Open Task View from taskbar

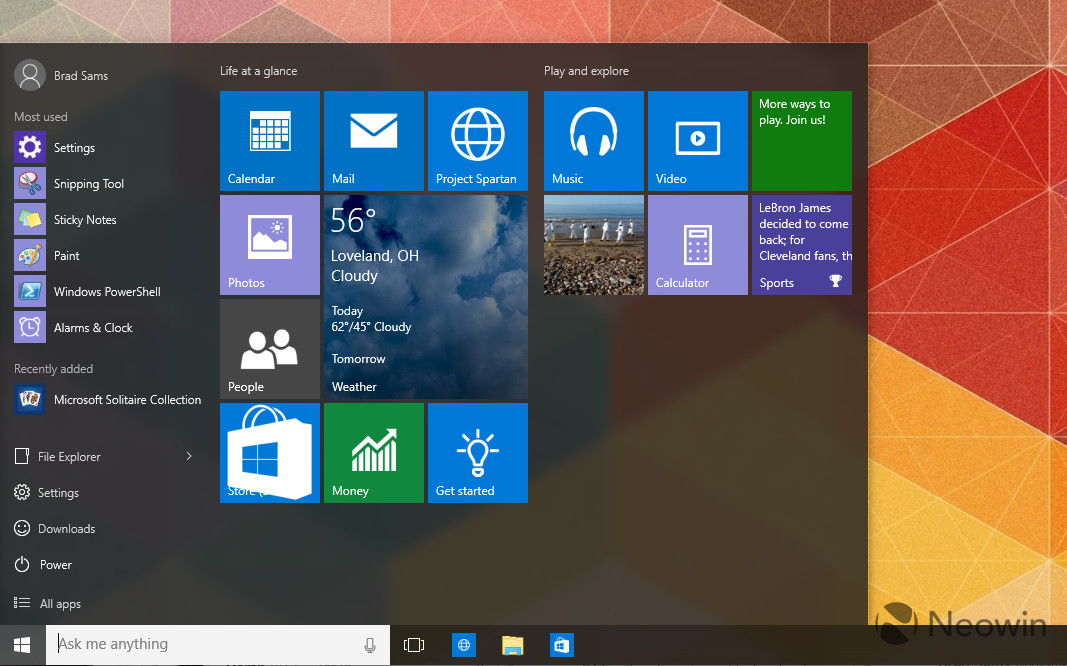[x=414, y=645]
